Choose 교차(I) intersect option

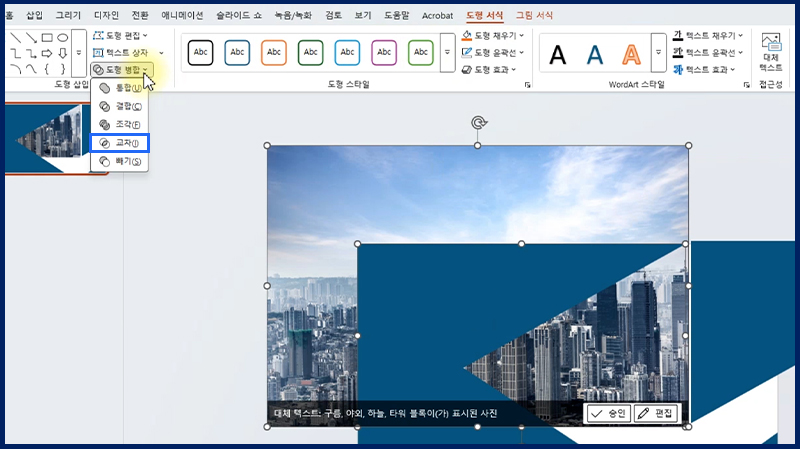119,143
